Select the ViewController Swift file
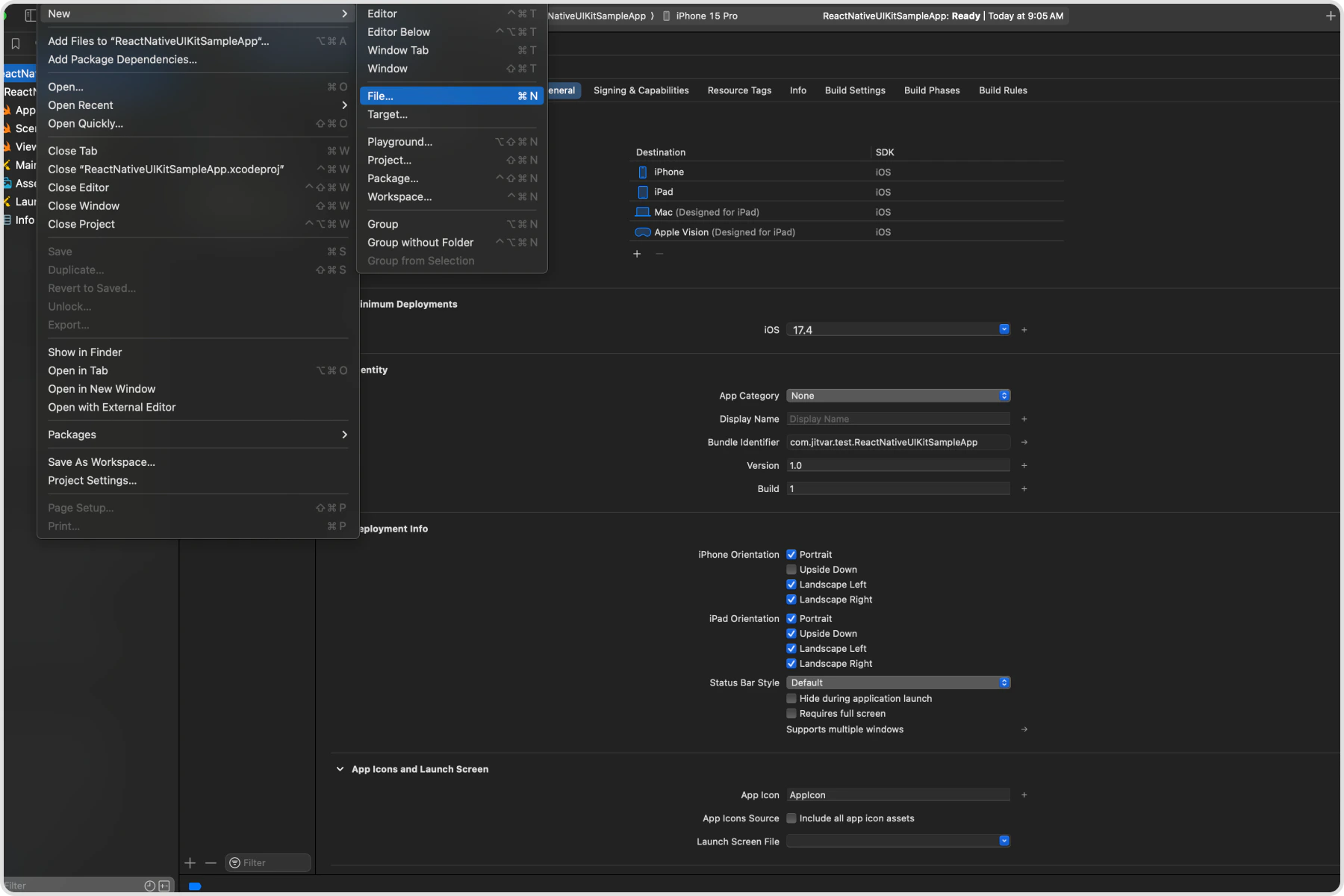 [x=24, y=146]
